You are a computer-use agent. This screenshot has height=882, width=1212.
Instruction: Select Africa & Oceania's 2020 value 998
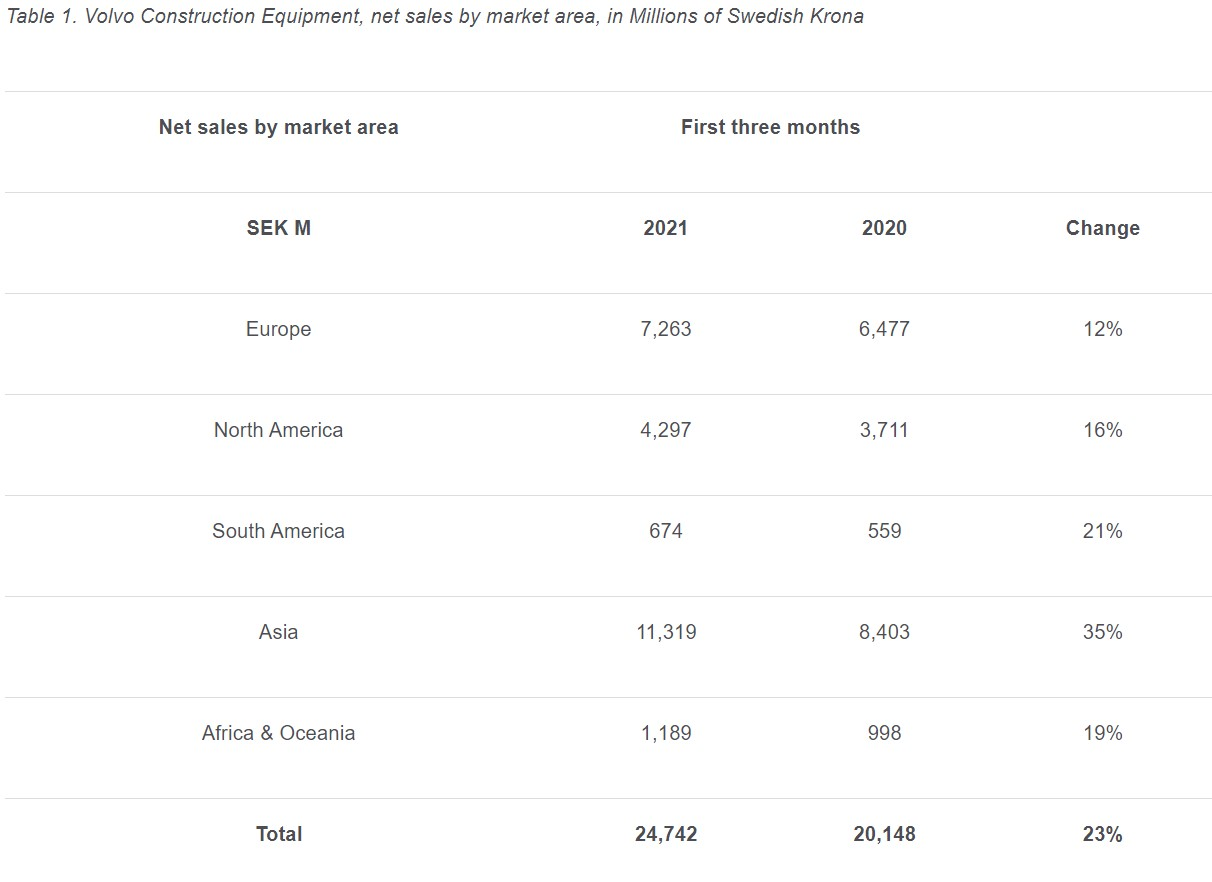884,733
